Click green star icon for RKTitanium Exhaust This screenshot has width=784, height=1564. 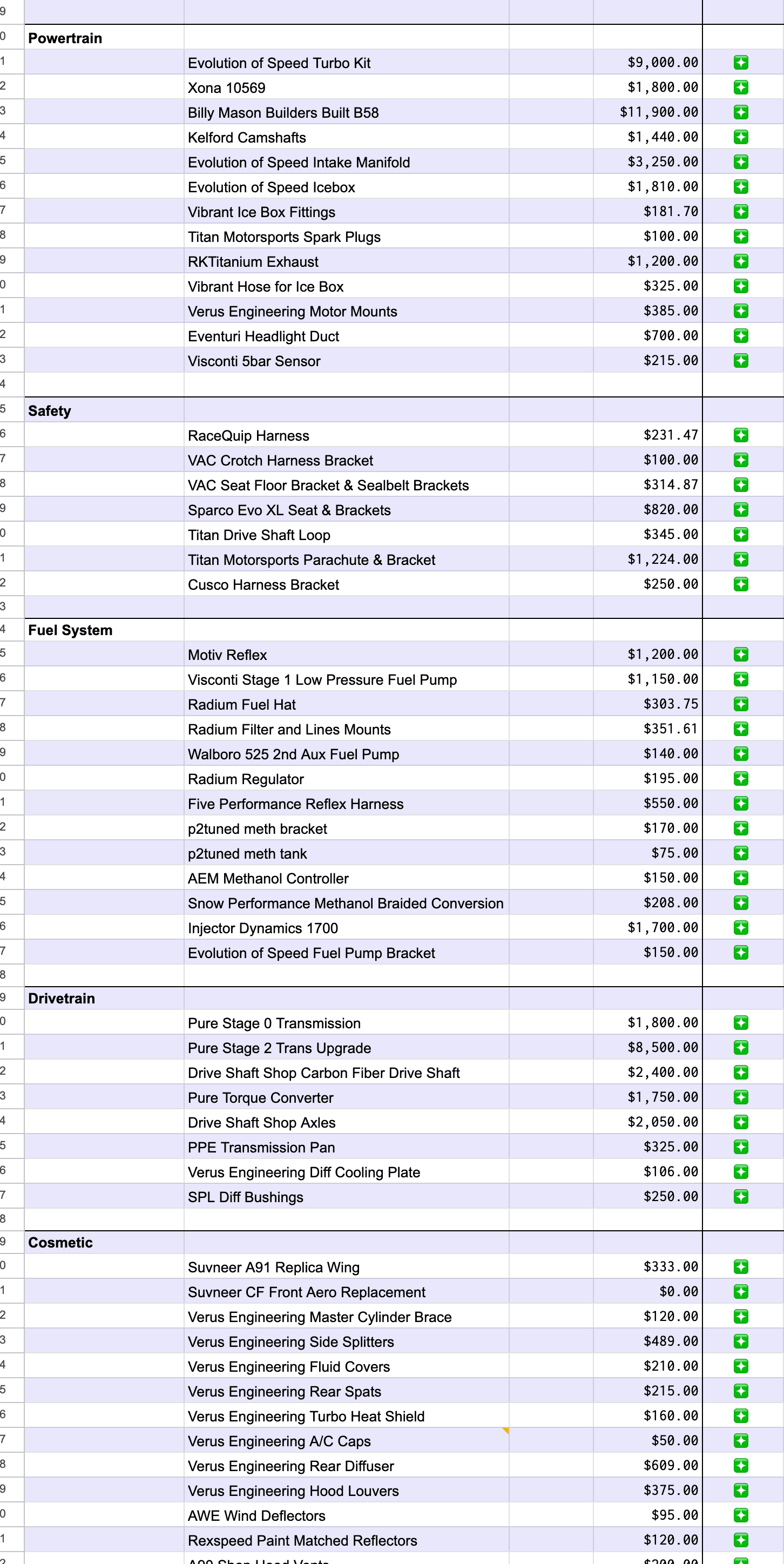740,262
